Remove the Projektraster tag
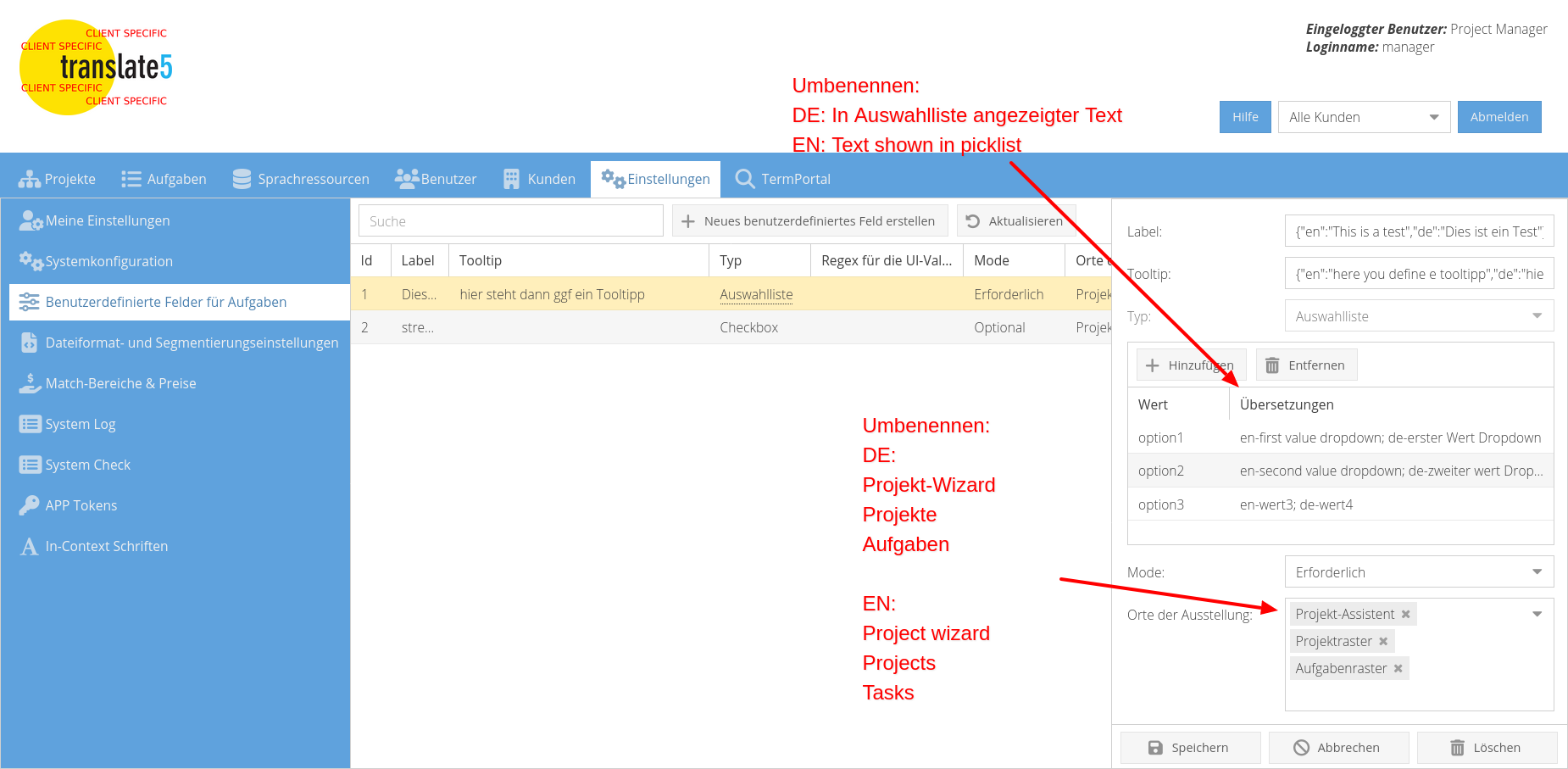1568x769 pixels. coord(1383,642)
